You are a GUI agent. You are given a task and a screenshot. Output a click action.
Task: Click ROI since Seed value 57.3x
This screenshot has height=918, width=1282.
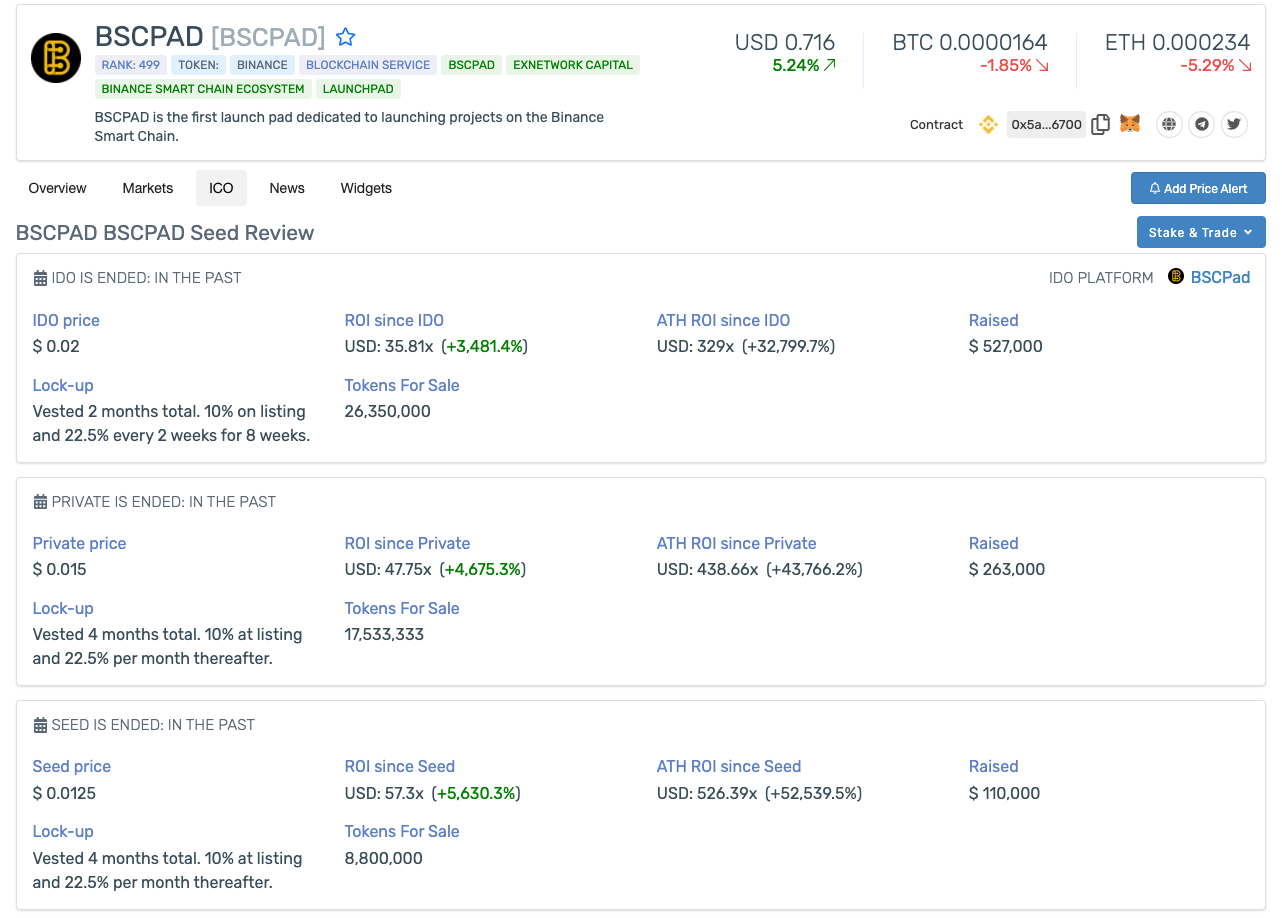[433, 793]
